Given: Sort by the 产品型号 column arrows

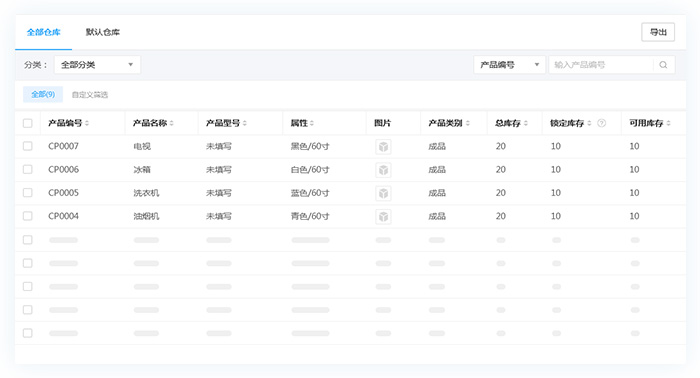Looking at the screenshot, I should 245,123.
